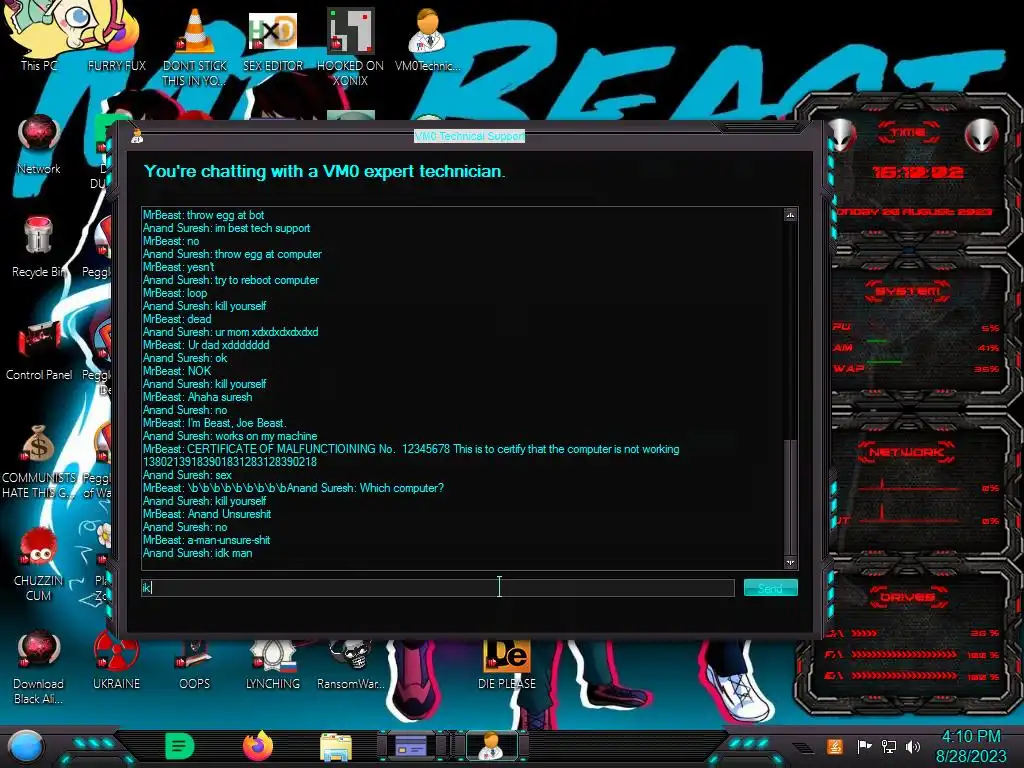Click the VM0 Technical Support title bar

pos(469,136)
